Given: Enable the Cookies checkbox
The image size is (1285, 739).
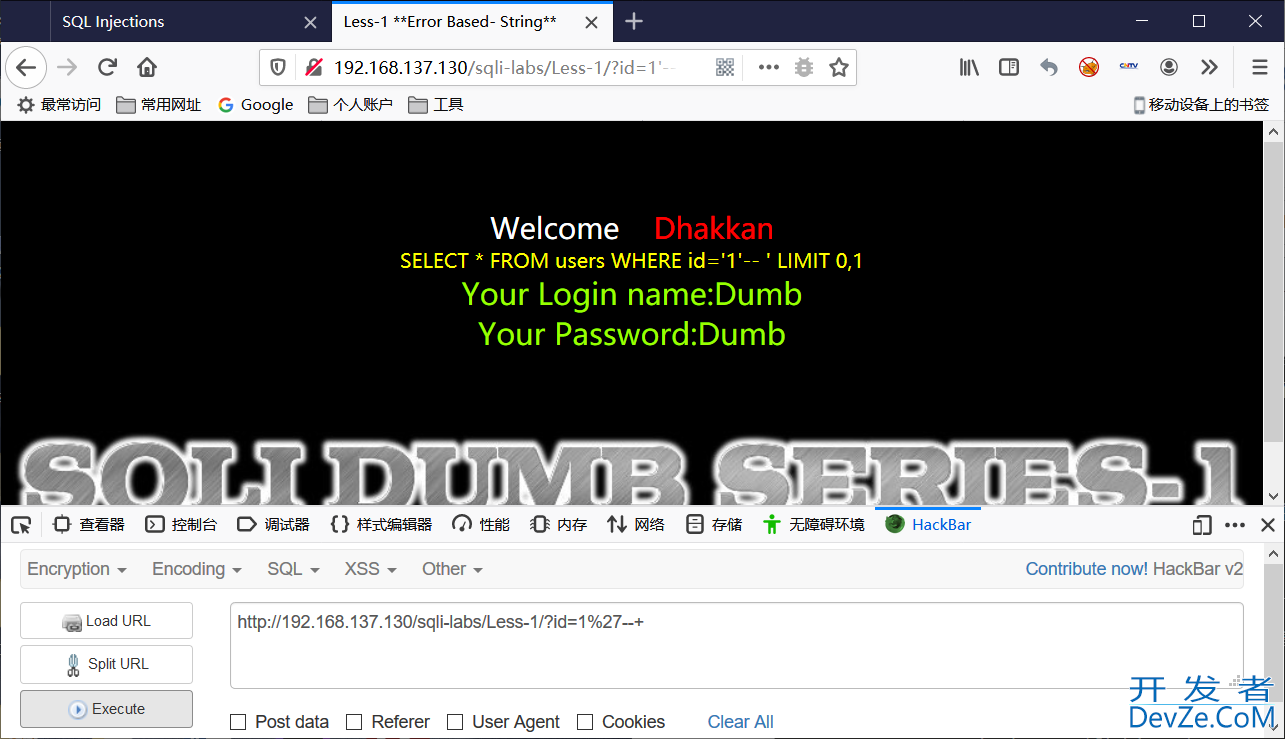Looking at the screenshot, I should click(585, 722).
